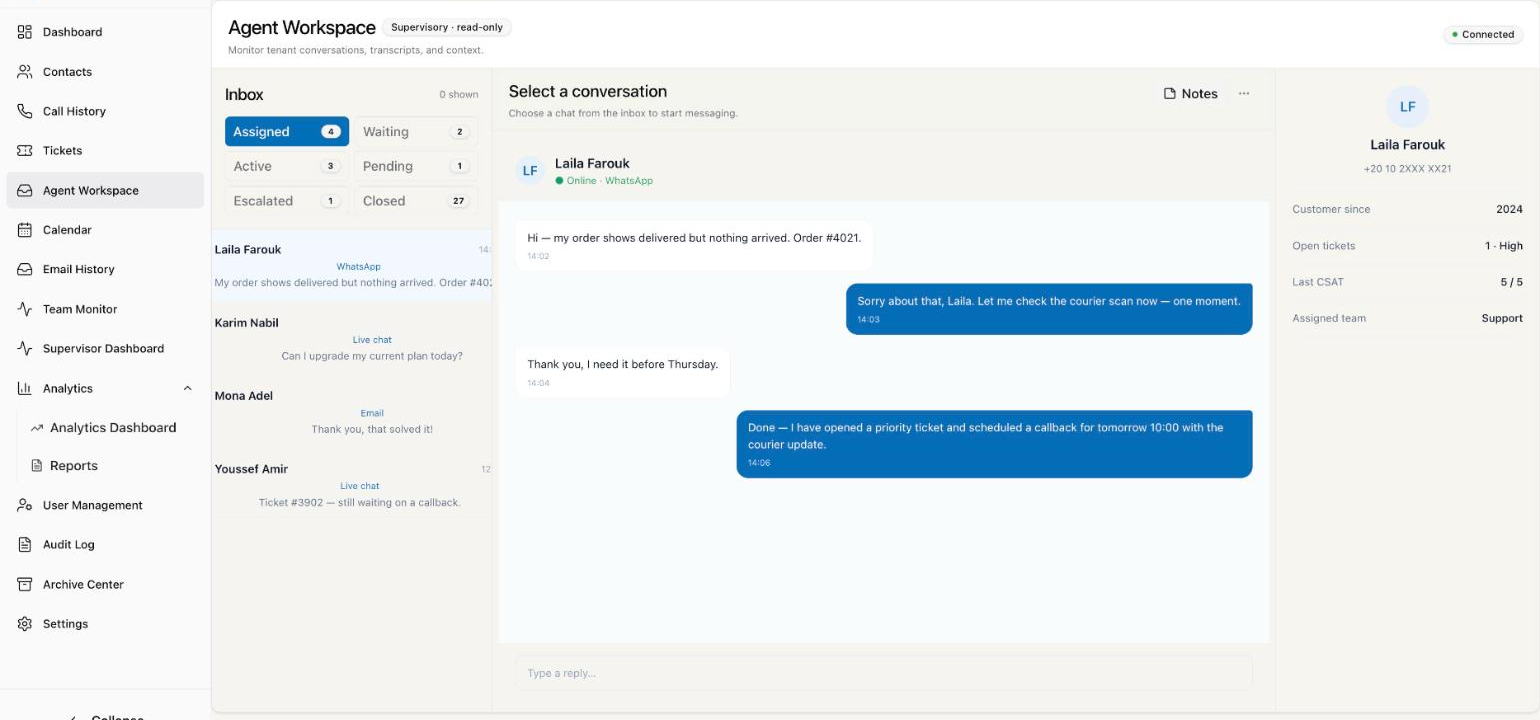Click the Notes button
The image size is (1540, 720).
coord(1190,94)
